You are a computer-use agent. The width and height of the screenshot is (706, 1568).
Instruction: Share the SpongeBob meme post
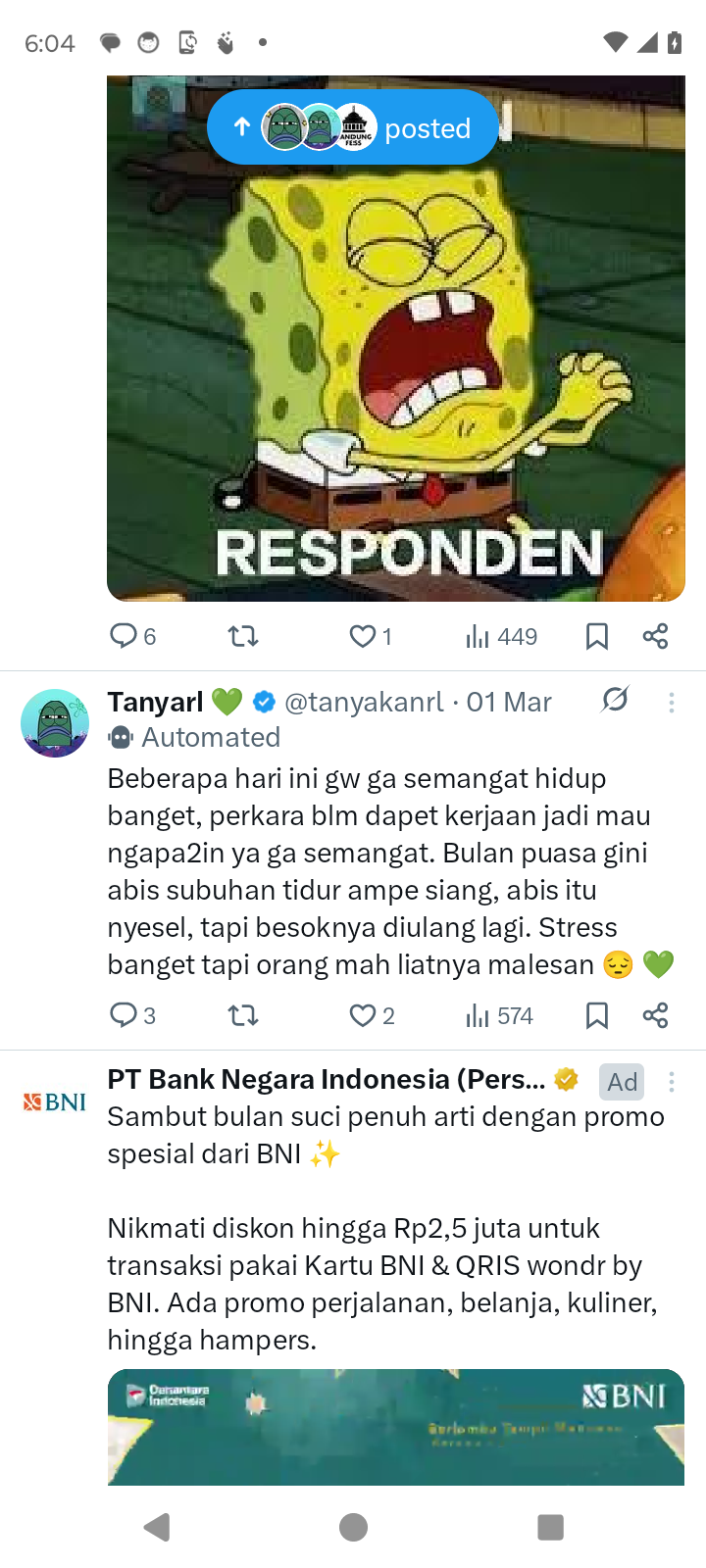point(655,636)
